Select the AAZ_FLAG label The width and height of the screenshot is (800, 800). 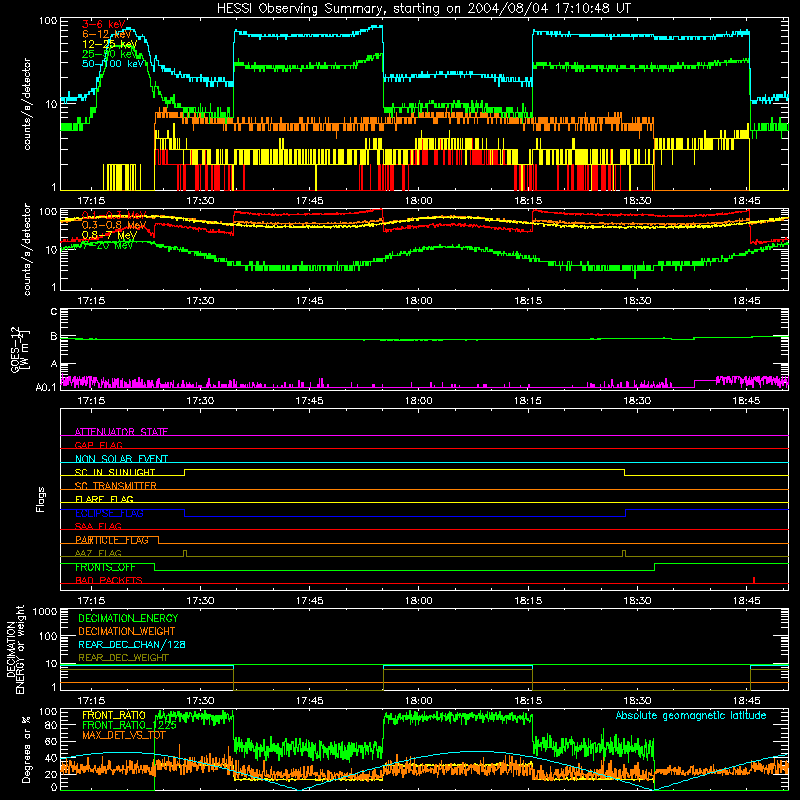click(98, 553)
